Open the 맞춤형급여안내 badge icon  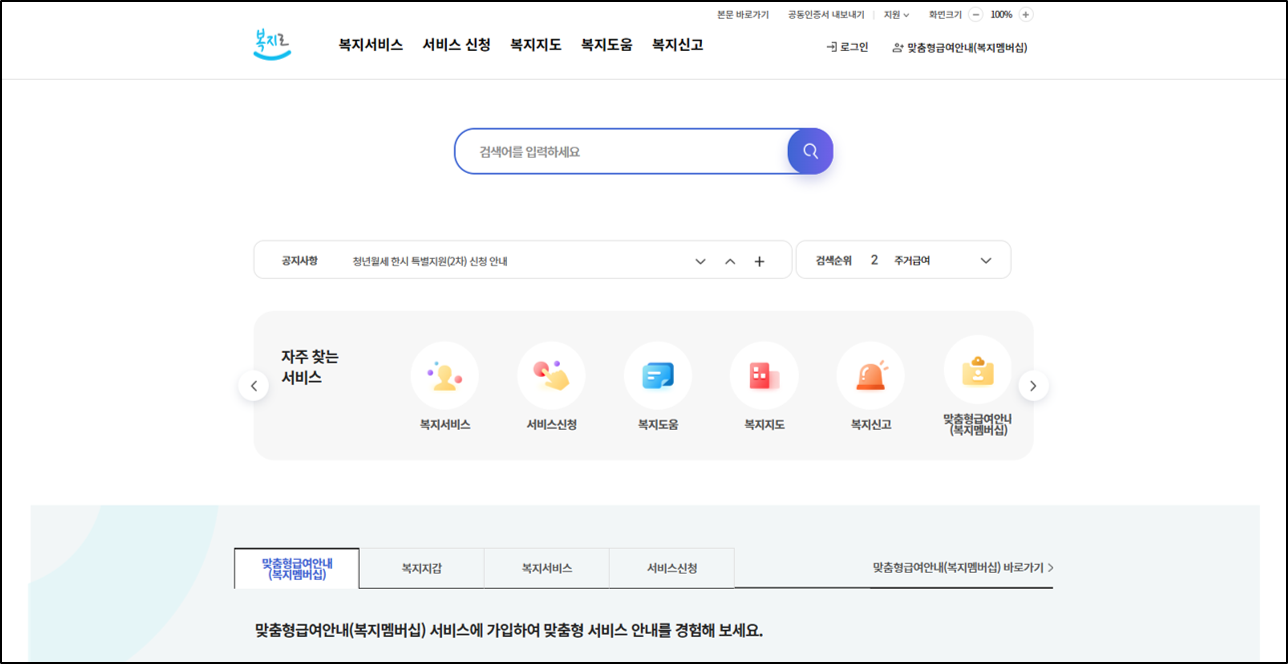click(x=978, y=370)
